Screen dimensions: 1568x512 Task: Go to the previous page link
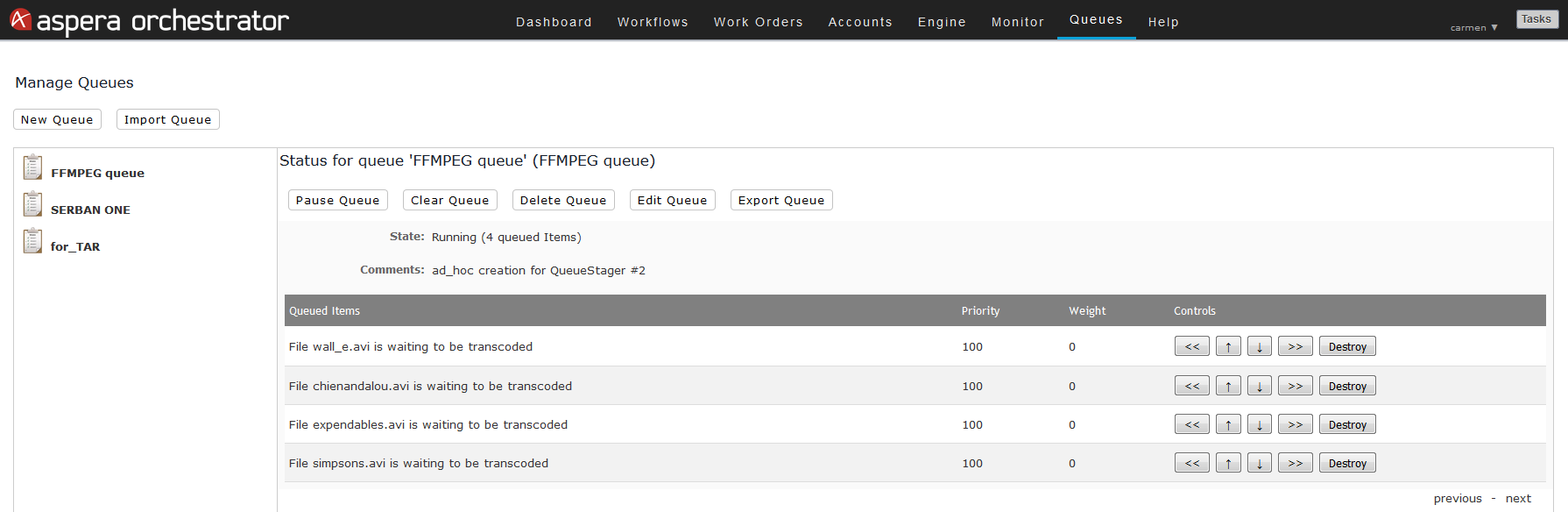[x=1458, y=498]
